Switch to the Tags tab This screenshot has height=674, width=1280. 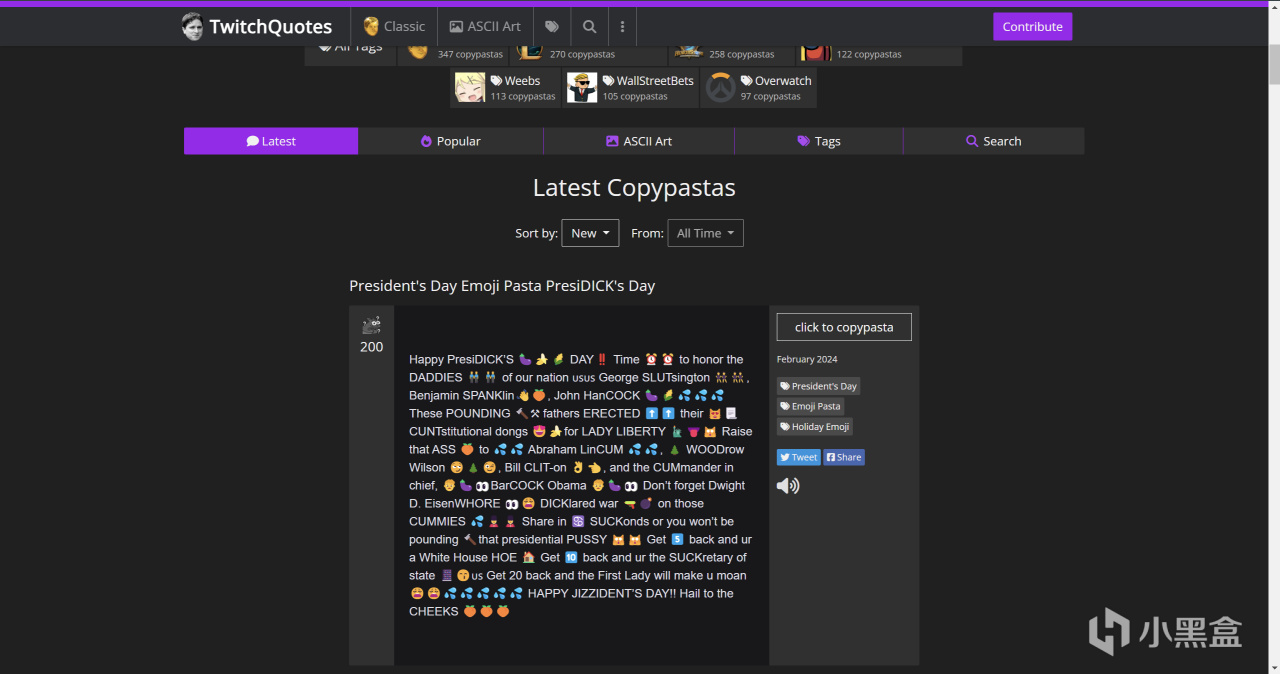tap(819, 141)
